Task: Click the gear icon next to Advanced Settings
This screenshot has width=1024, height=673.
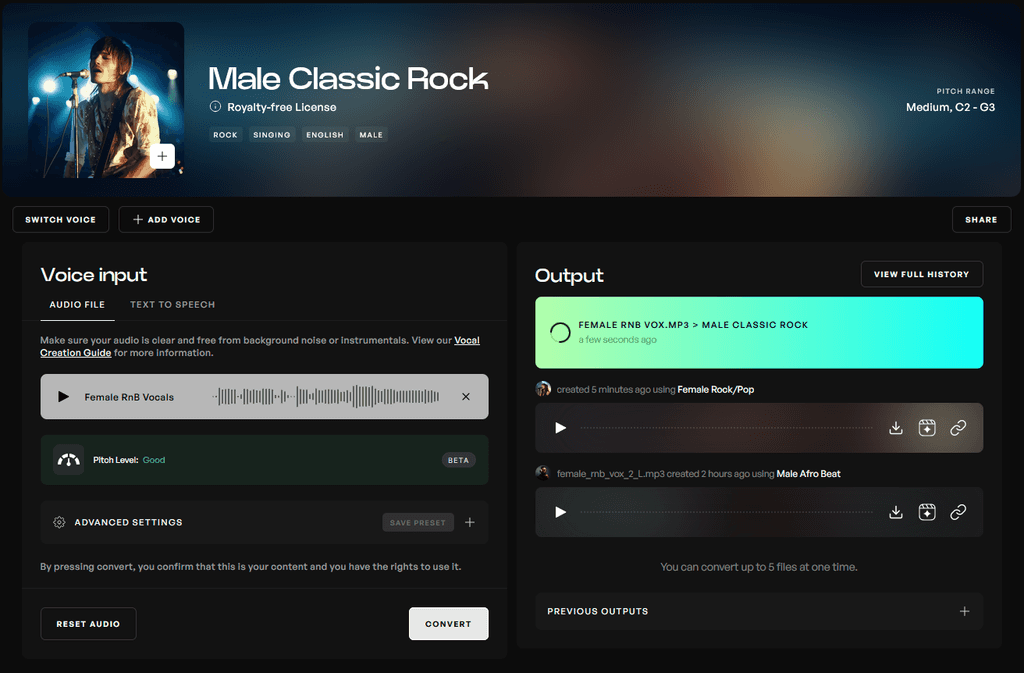Action: (57, 522)
